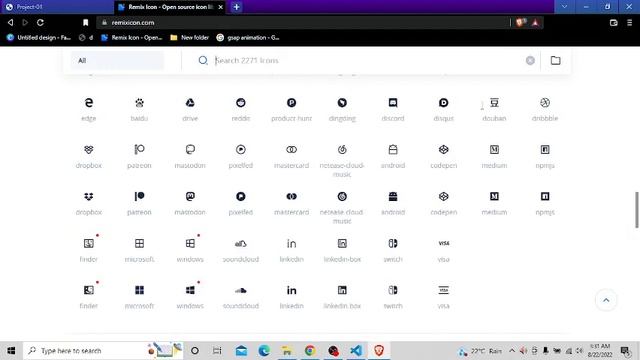
Task: Bookmark this page
Action: (85, 22)
